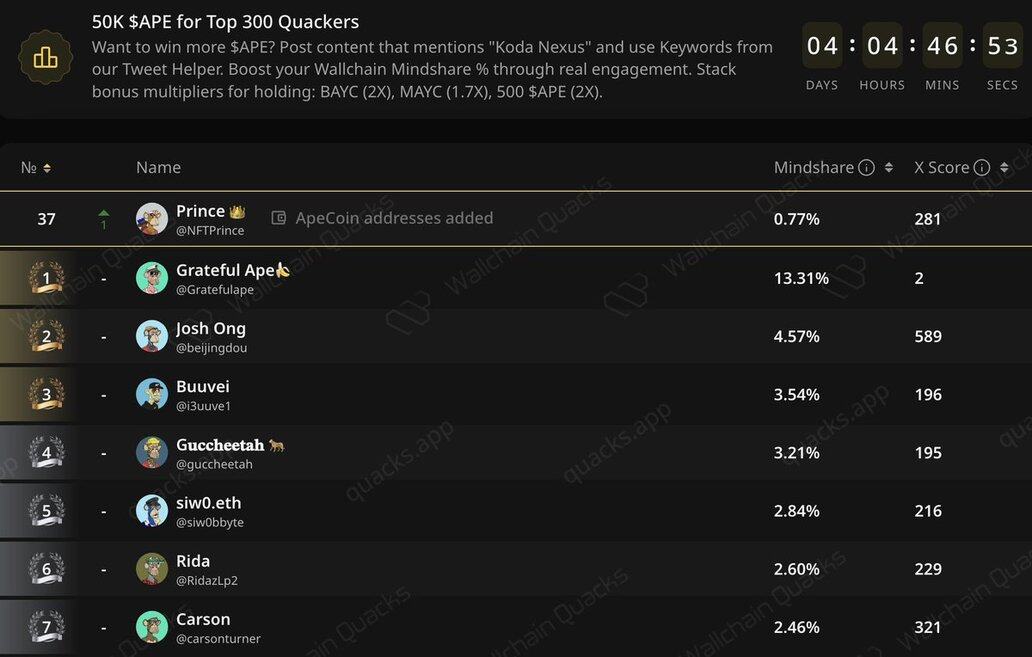The image size is (1032, 657).
Task: Click the rank 2 laurel badge
Action: click(x=46, y=336)
